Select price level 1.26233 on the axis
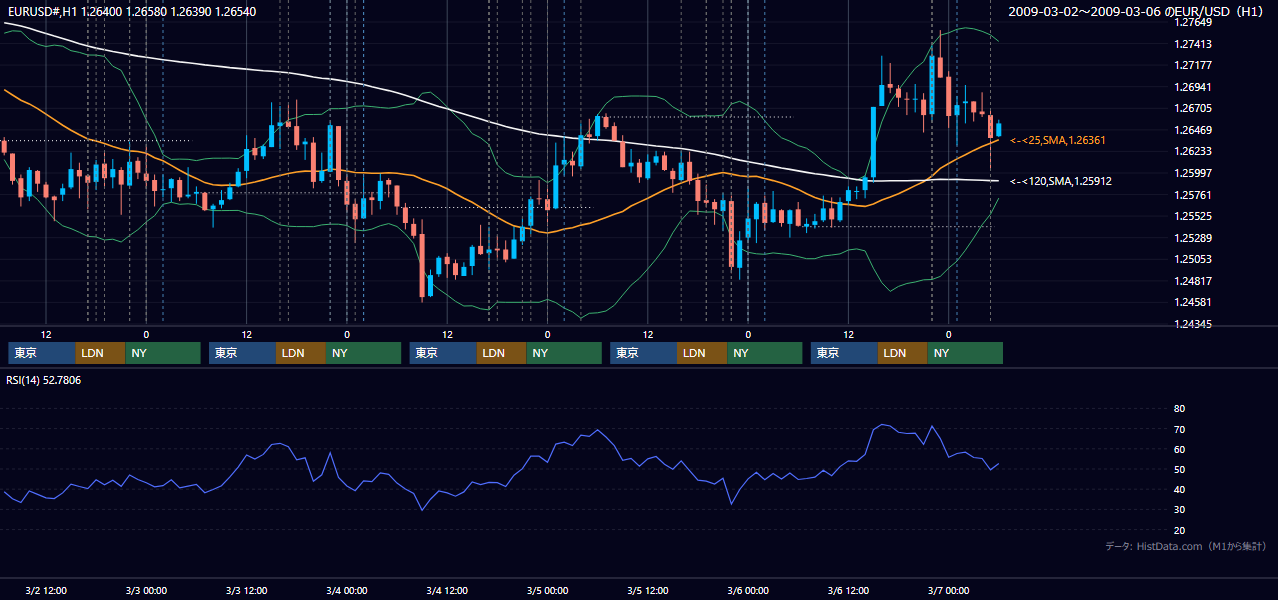1278x600 pixels. click(x=1193, y=151)
